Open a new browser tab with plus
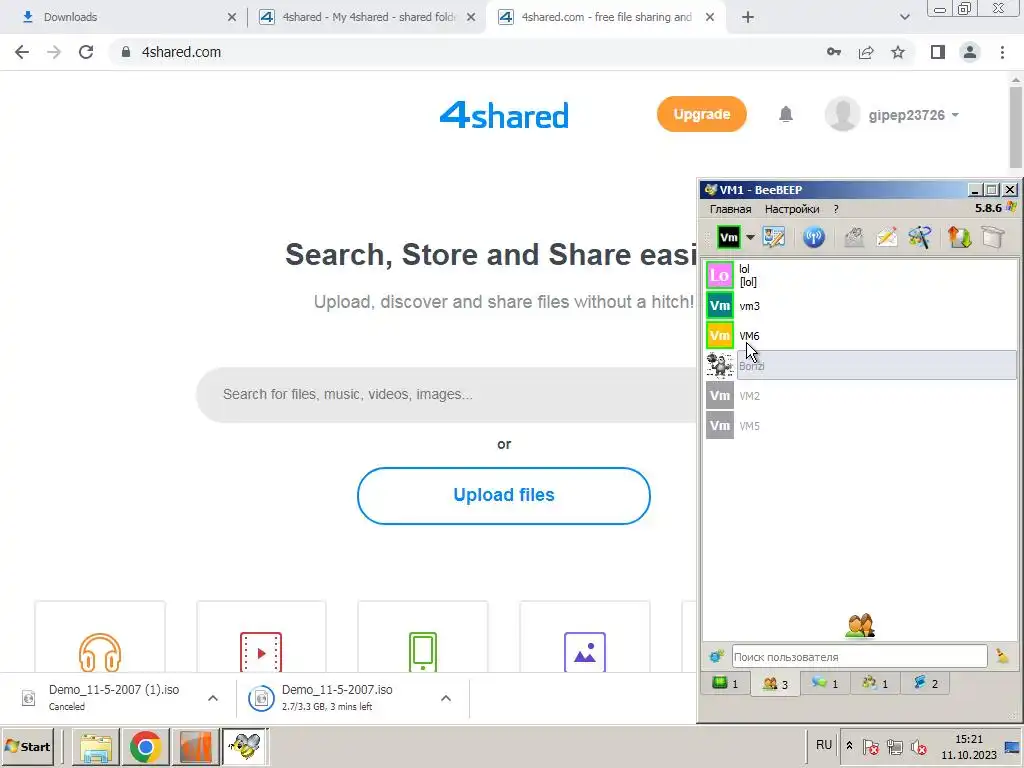This screenshot has height=768, width=1024. pos(748,18)
